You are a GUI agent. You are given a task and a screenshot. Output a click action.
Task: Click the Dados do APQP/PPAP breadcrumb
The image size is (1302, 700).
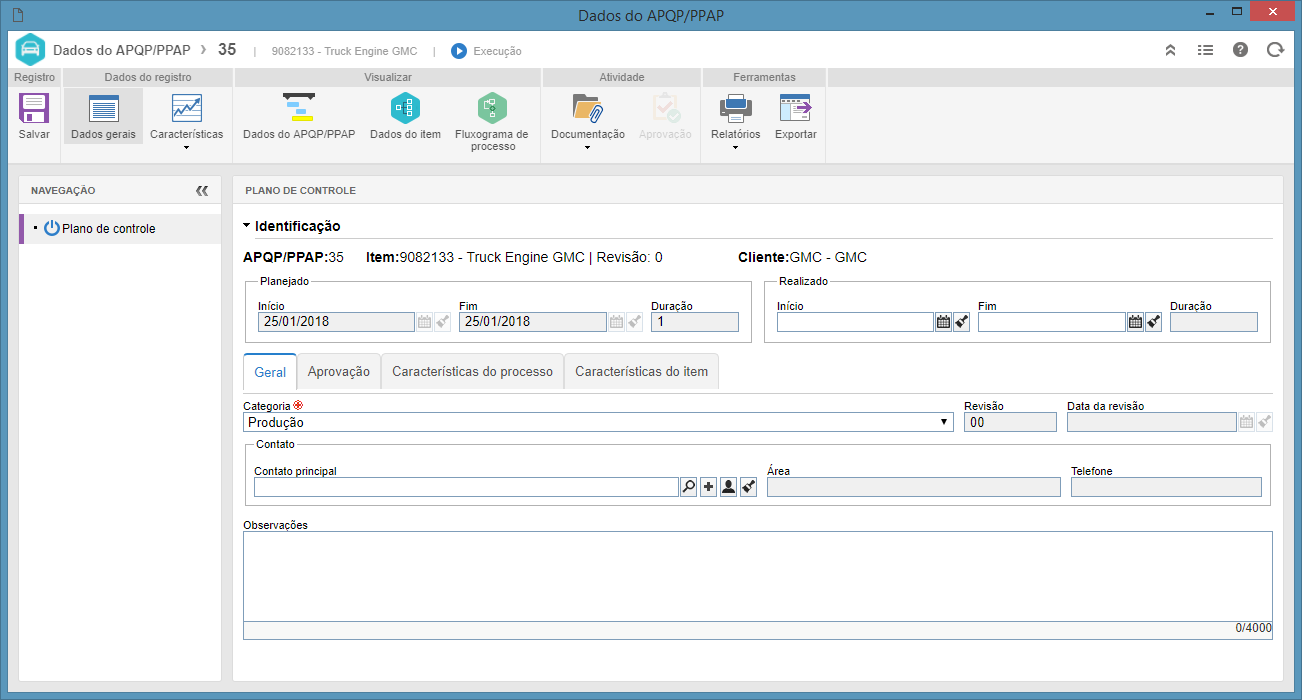coord(121,50)
